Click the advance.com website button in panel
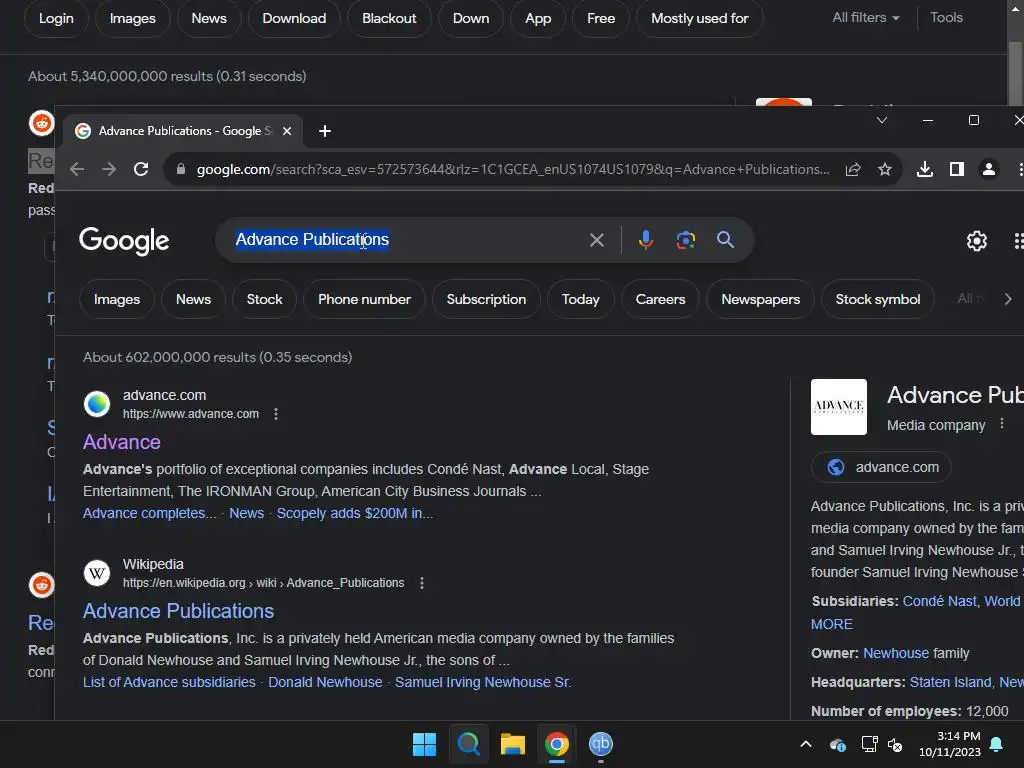Viewport: 1024px width, 768px height. tap(881, 468)
